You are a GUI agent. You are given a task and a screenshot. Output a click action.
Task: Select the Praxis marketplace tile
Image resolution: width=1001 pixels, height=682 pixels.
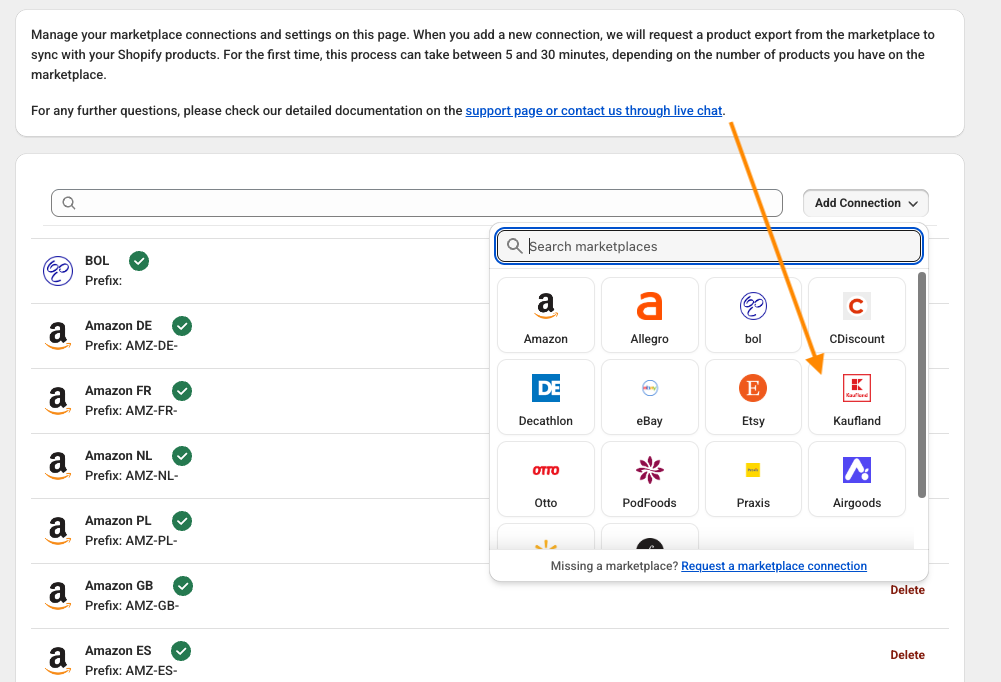tap(753, 479)
